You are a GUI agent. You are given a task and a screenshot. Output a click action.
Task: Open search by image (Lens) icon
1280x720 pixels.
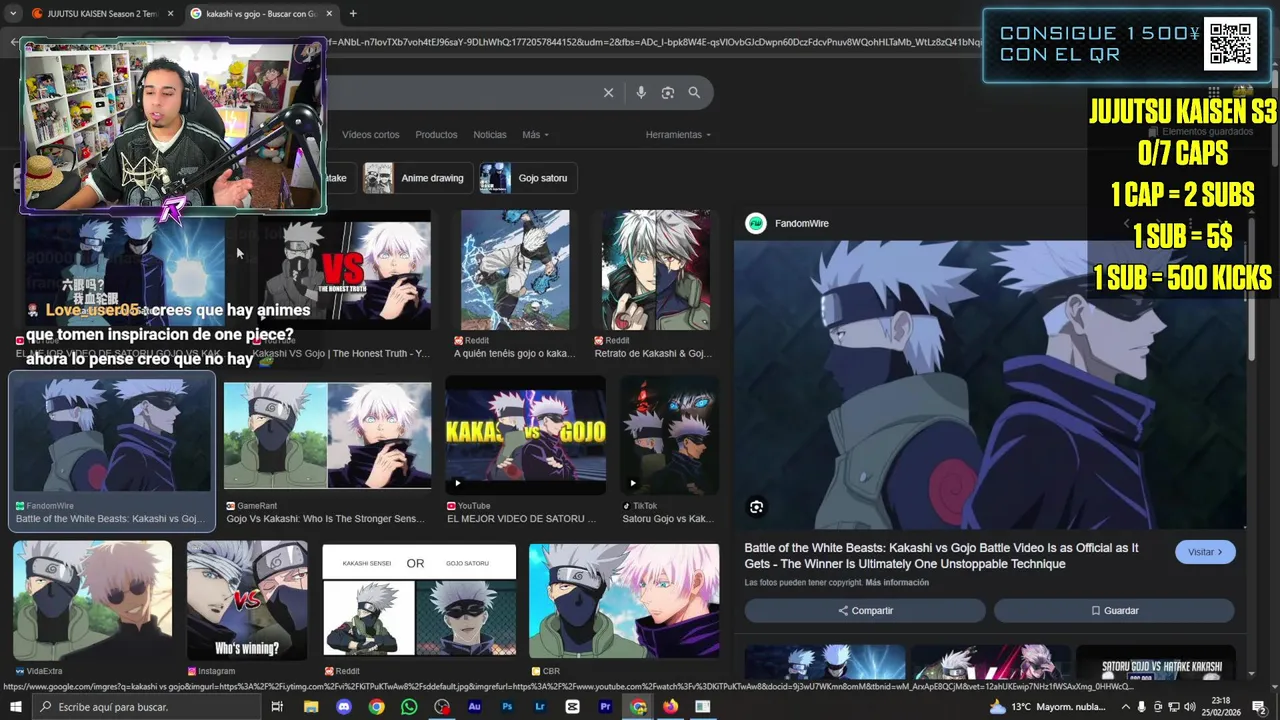tap(668, 93)
